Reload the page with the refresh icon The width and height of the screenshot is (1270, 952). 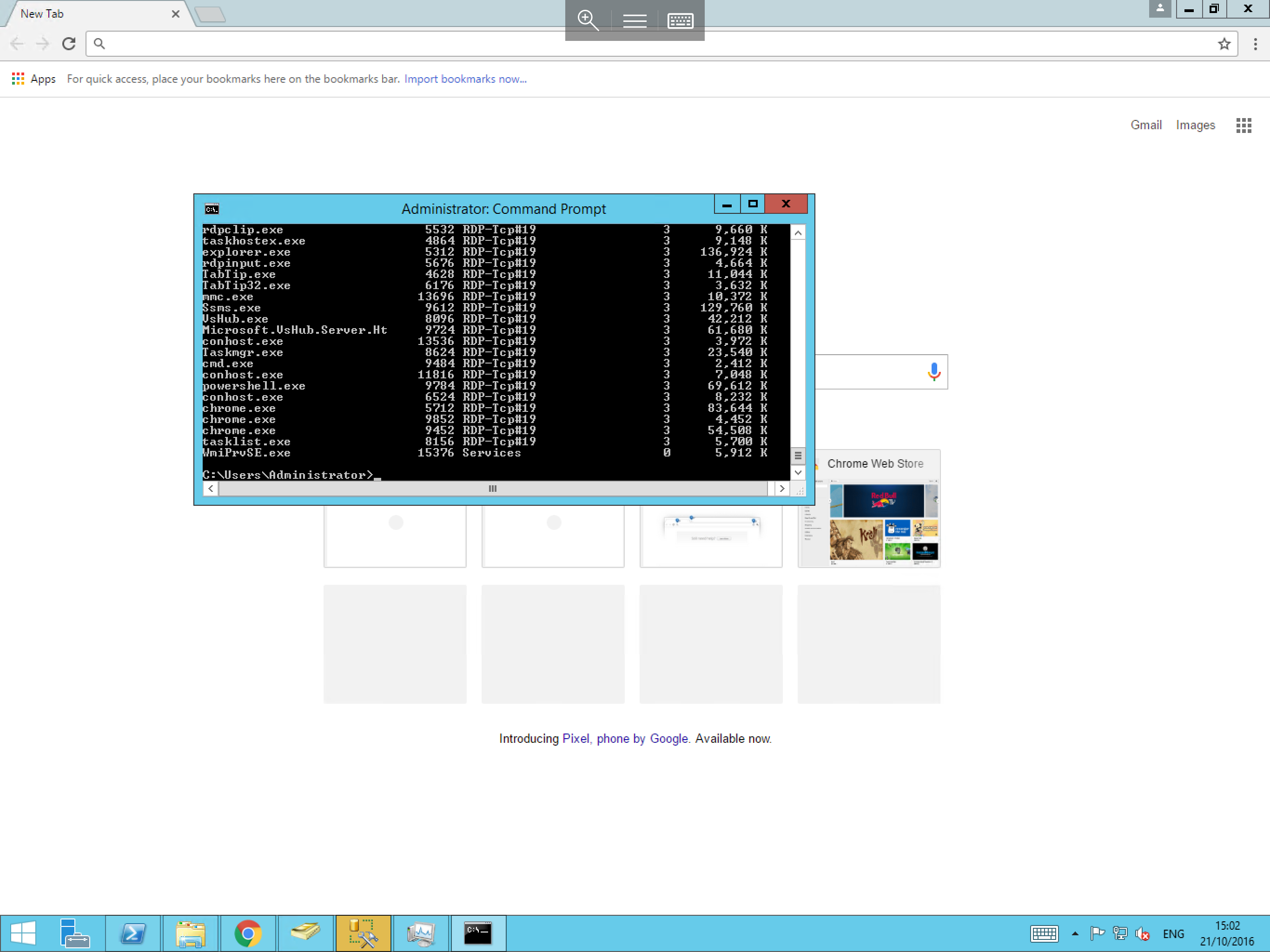click(x=69, y=44)
